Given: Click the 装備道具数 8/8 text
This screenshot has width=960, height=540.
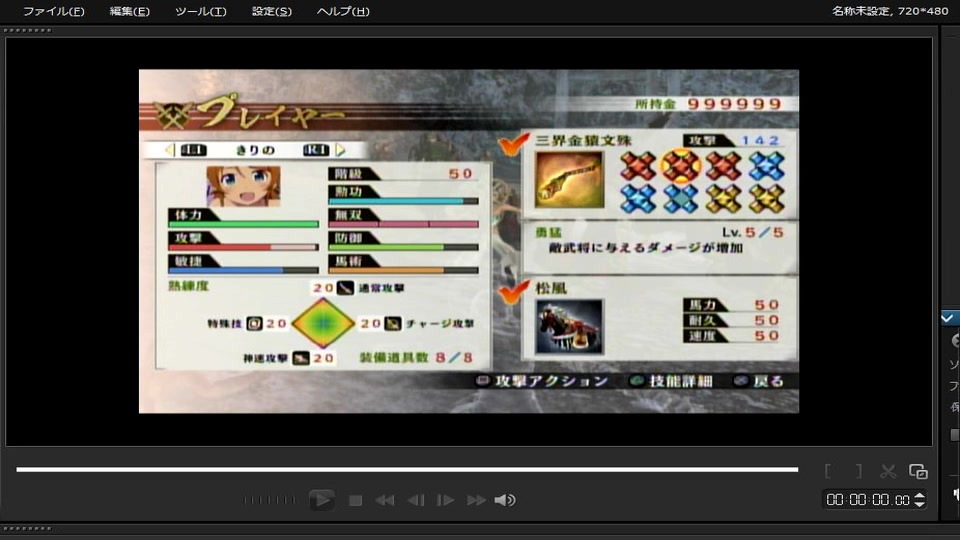Looking at the screenshot, I should 416,358.
